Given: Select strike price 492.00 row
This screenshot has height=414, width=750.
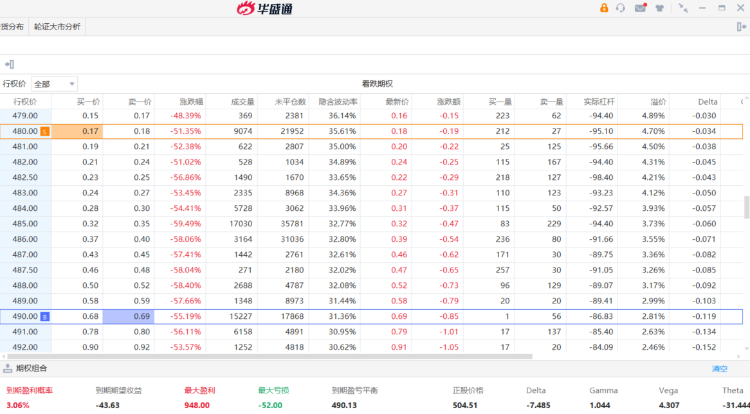Looking at the screenshot, I should point(25,347).
